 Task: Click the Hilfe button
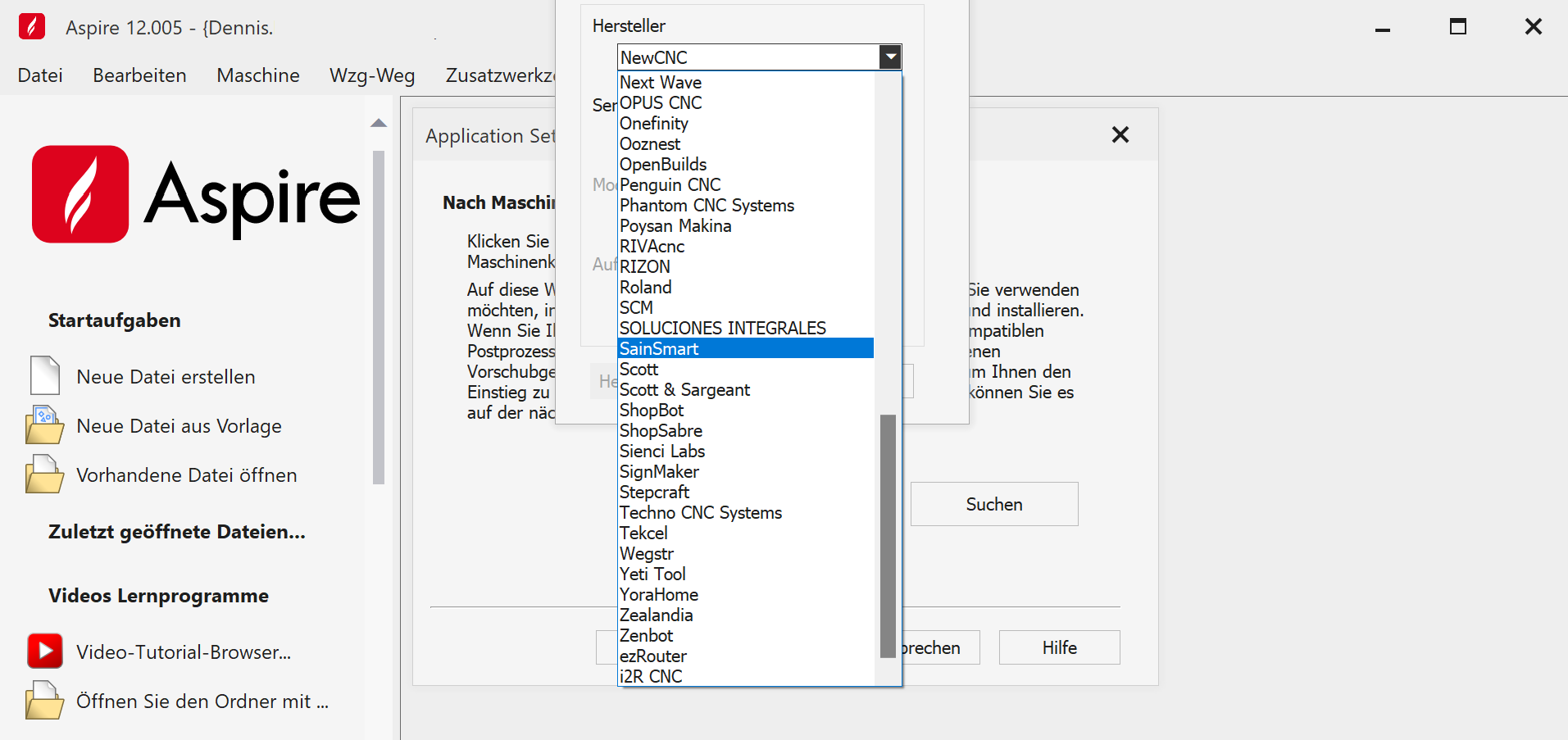coord(1059,647)
